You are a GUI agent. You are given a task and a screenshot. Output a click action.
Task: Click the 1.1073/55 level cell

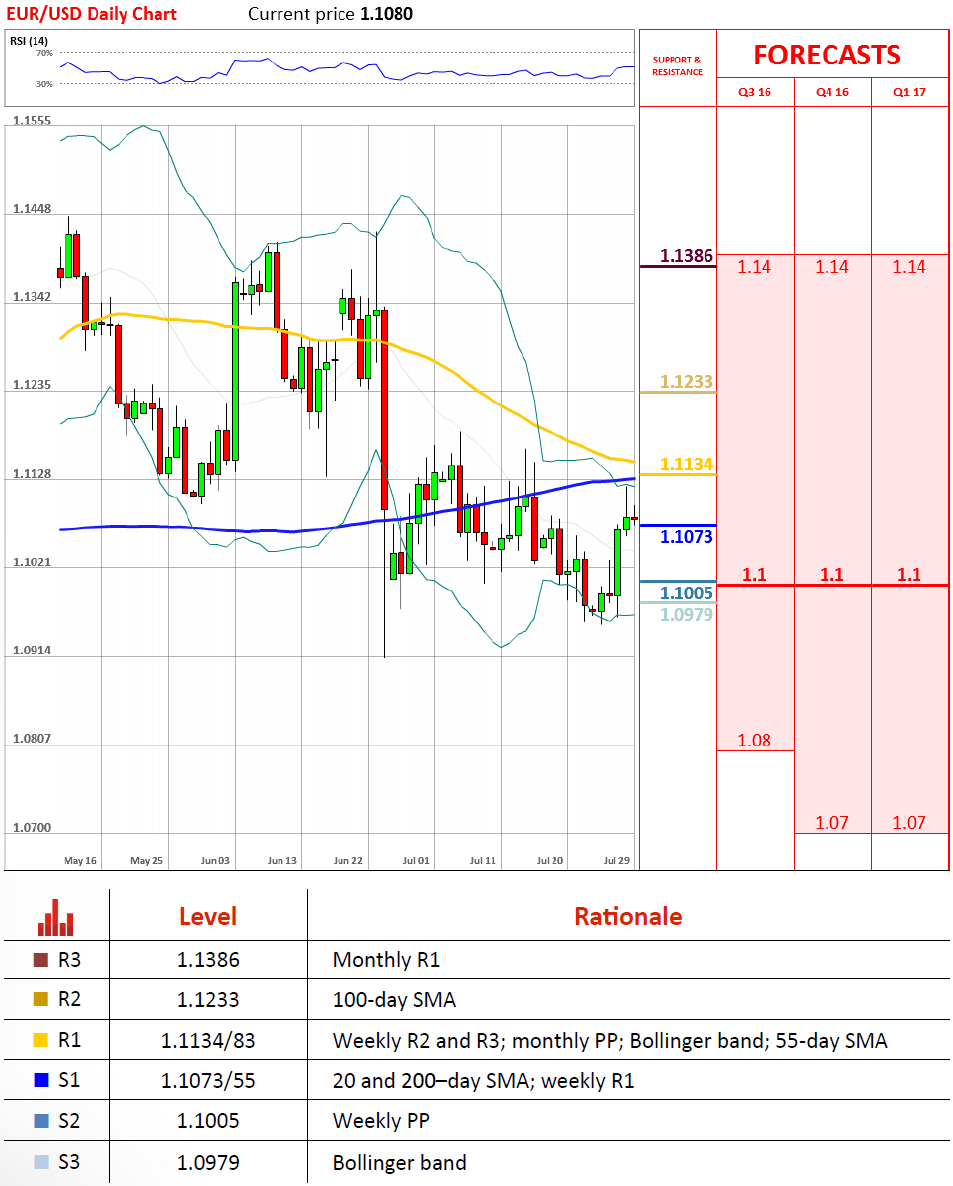click(x=208, y=1081)
